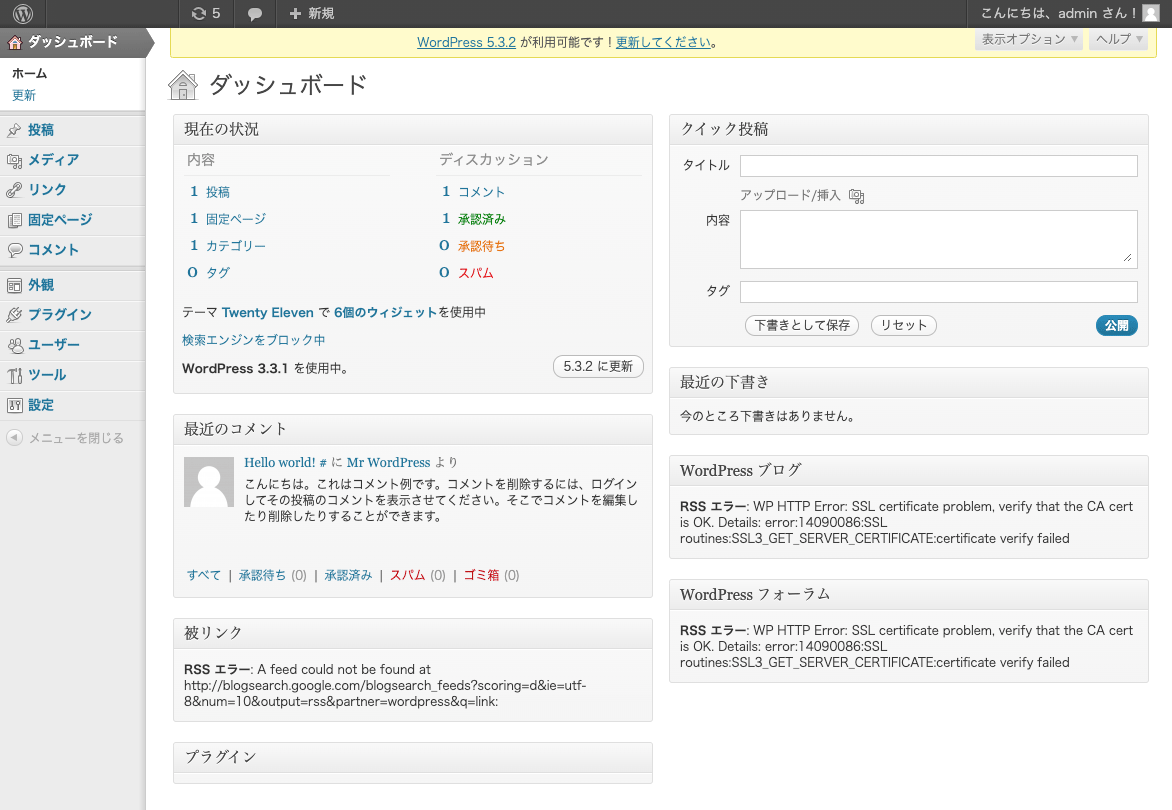Click the リンク chain icon in sidebar
This screenshot has width=1172, height=810.
click(14, 191)
